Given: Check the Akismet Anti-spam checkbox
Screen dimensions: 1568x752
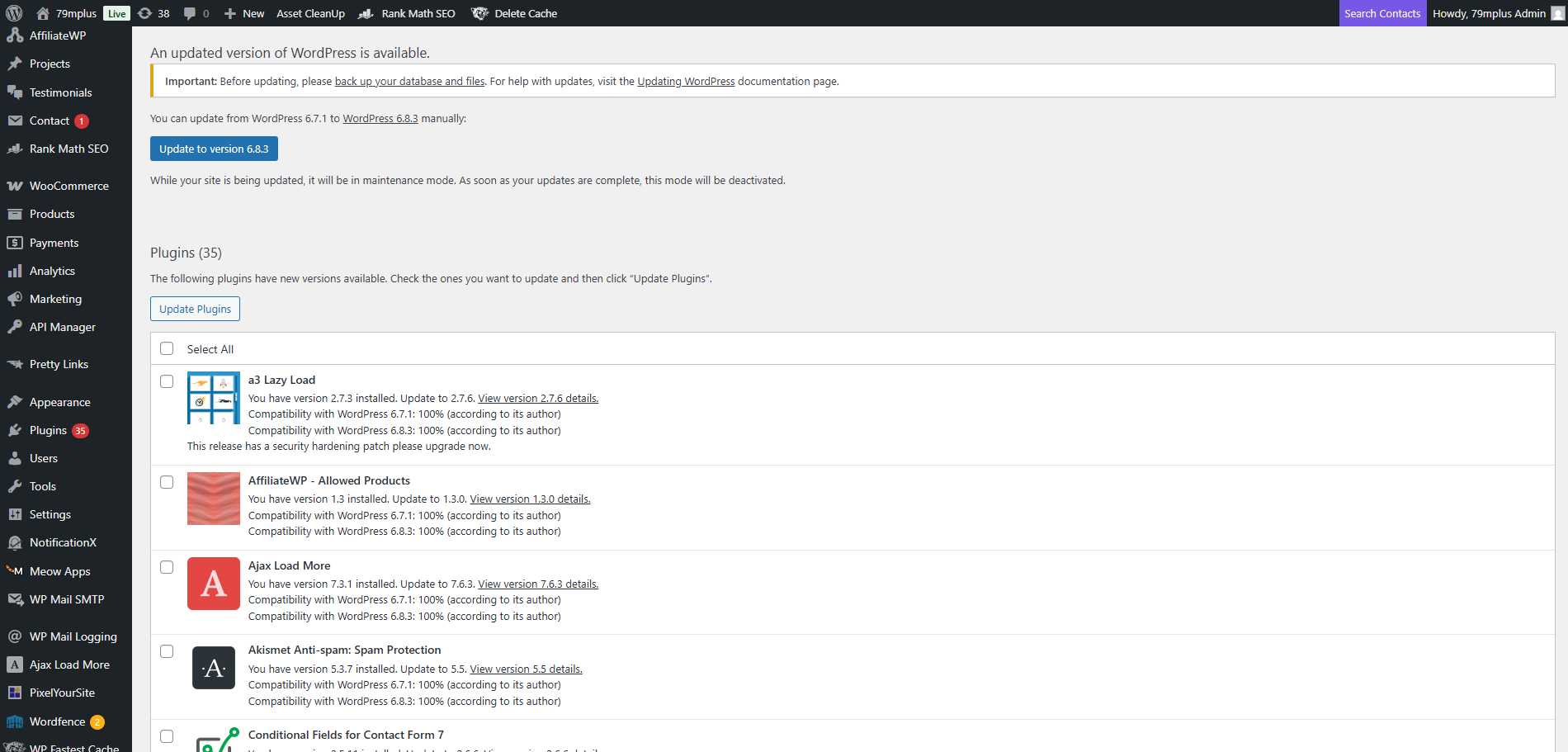Looking at the screenshot, I should coord(167,651).
